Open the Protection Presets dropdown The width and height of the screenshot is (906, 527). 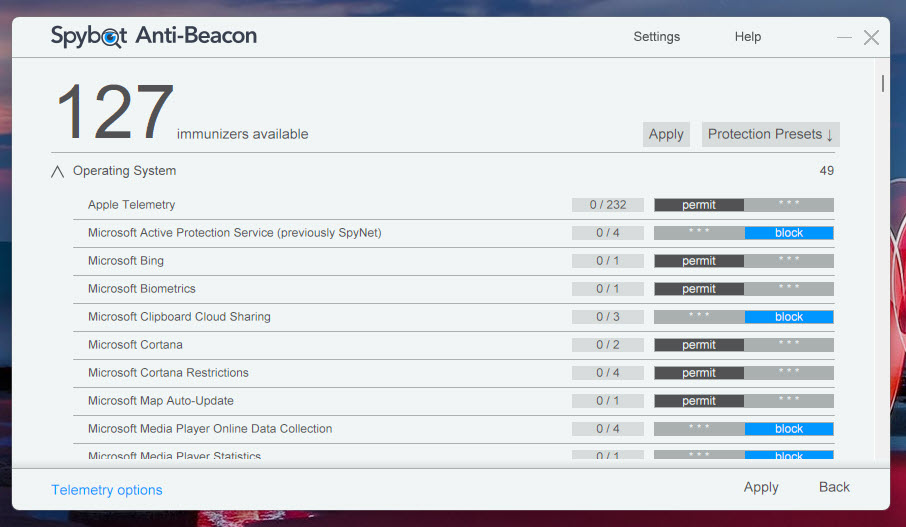770,134
